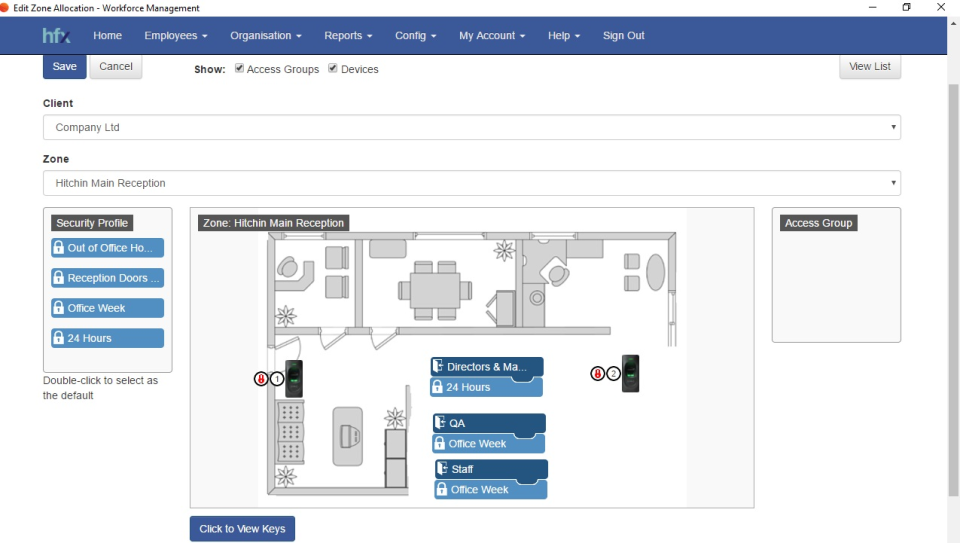Select the Directors & Ma... access group tag
The width and height of the screenshot is (960, 543).
click(487, 367)
